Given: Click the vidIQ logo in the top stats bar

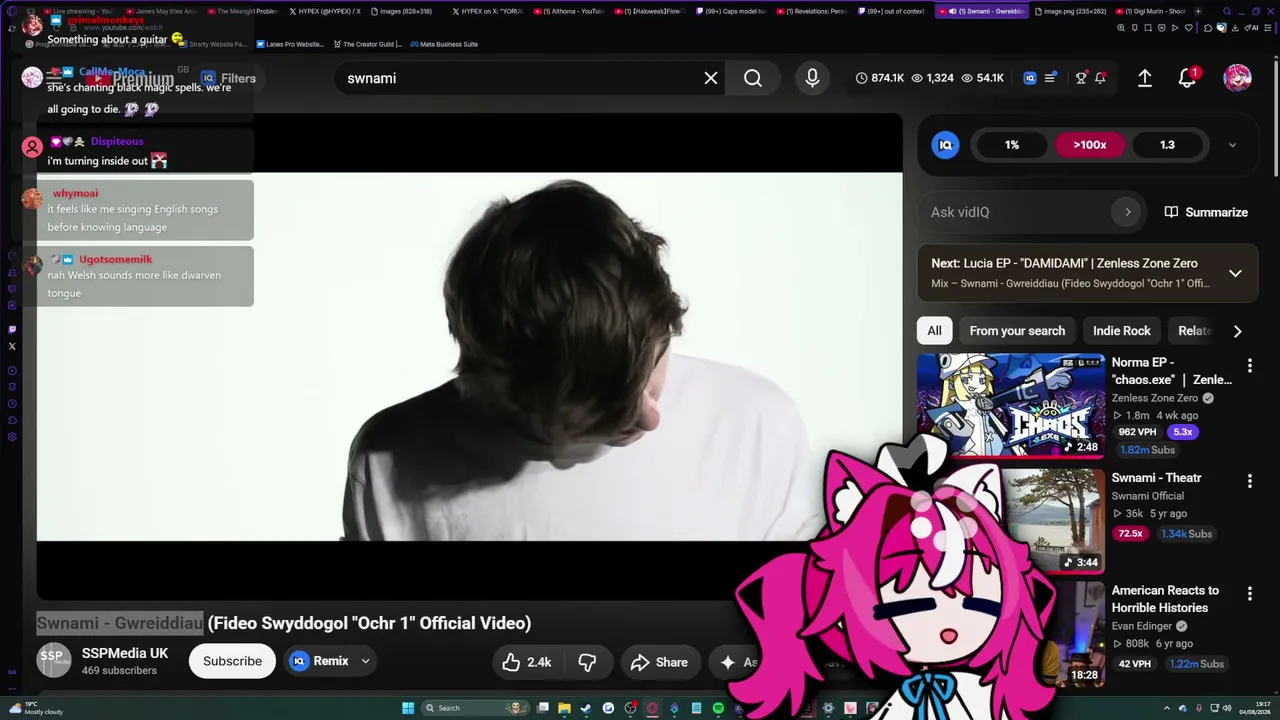Looking at the screenshot, I should [1030, 78].
